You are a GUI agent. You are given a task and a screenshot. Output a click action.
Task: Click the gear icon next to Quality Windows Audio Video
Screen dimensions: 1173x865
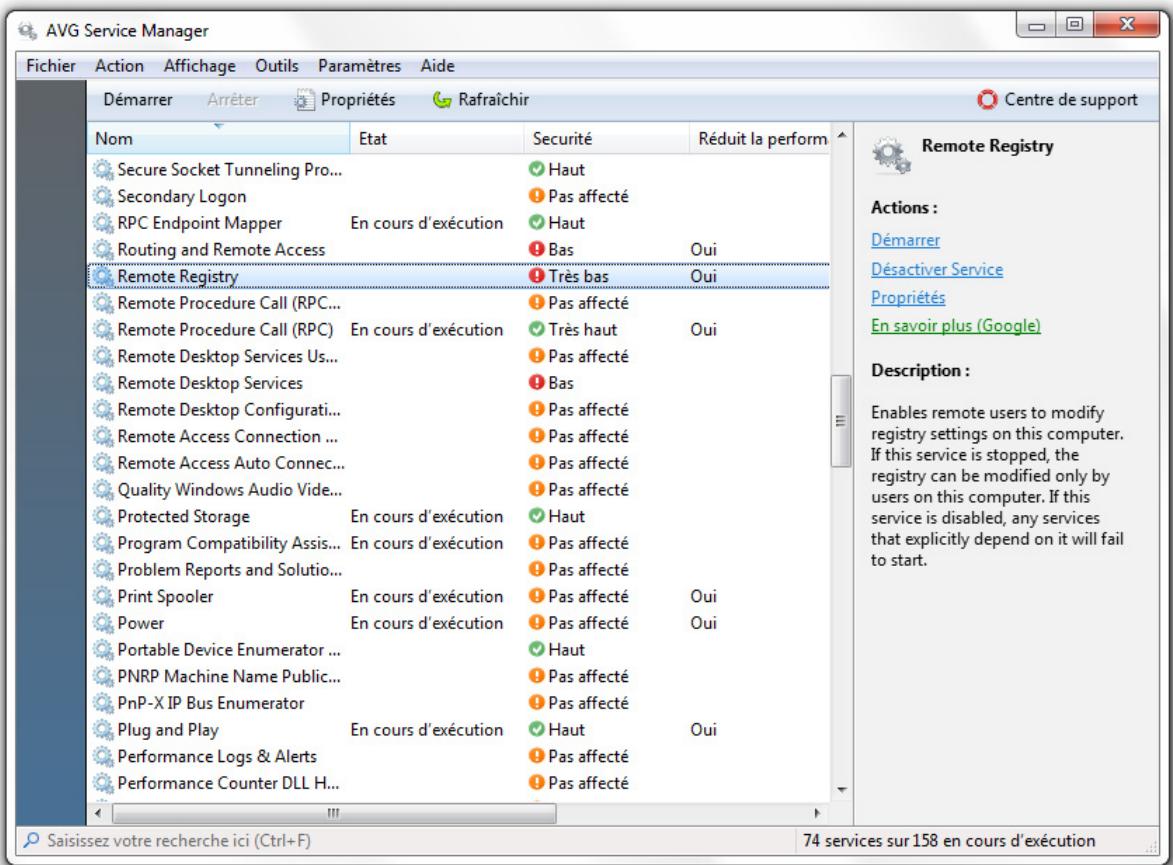pos(102,489)
